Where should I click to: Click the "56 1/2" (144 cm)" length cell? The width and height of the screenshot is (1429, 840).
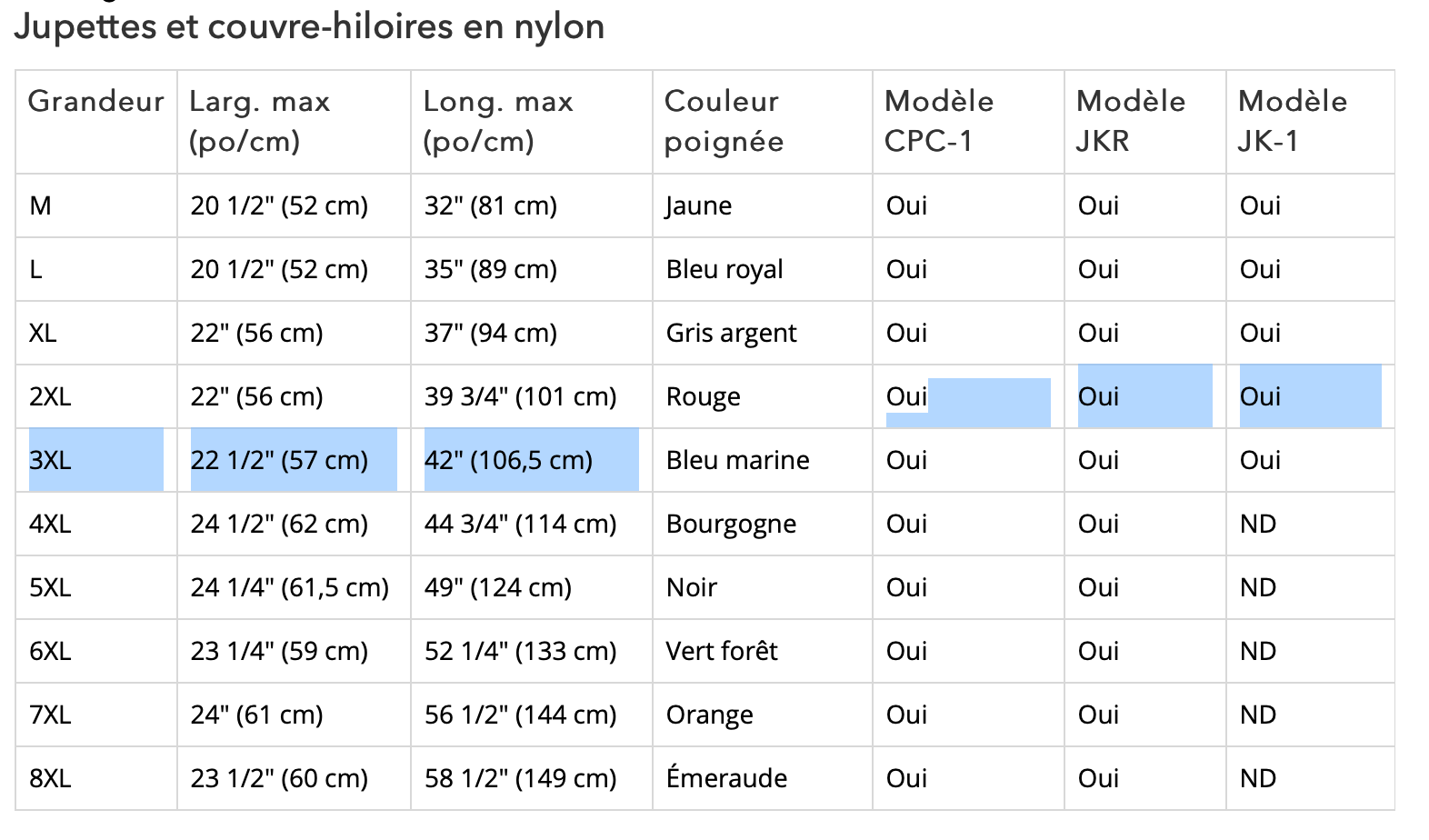pos(520,715)
